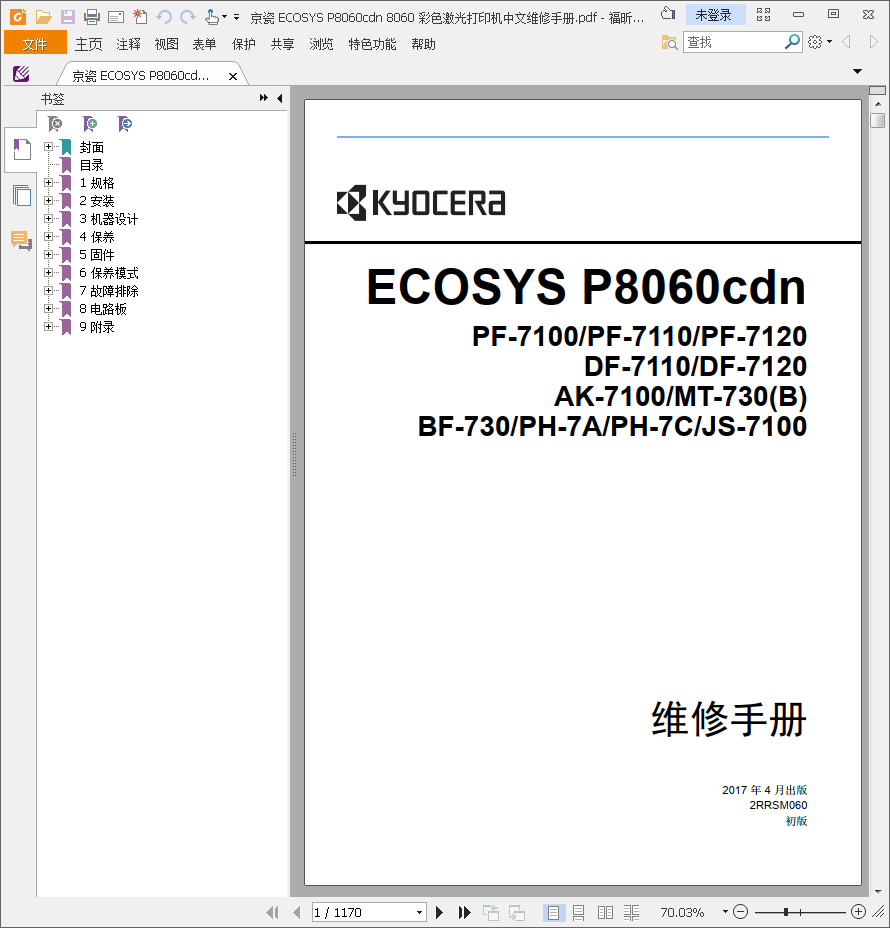Click the 未登录 sign-in button
Viewport: 890px width, 928px height.
point(714,15)
